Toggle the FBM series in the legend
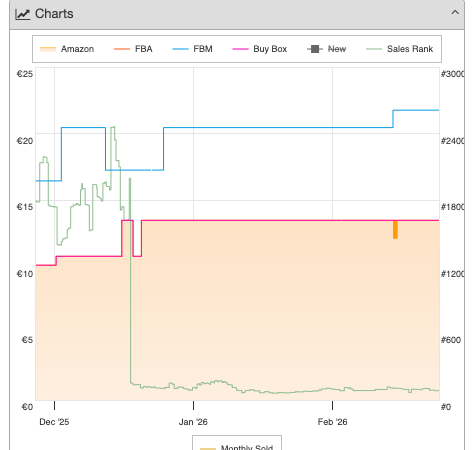The height and width of the screenshot is (450, 474). click(x=192, y=49)
